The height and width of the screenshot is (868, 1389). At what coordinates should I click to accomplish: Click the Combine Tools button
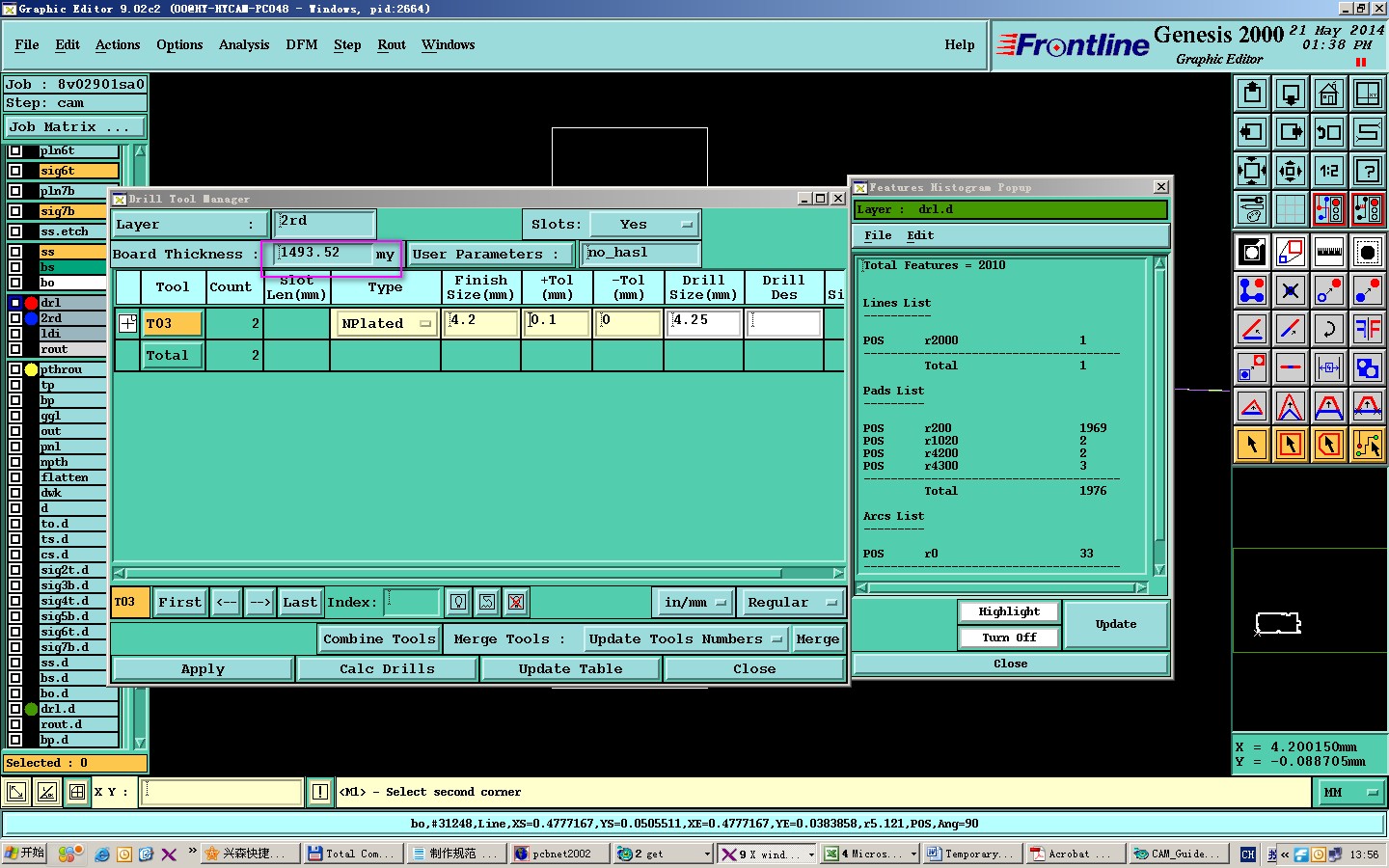point(379,638)
